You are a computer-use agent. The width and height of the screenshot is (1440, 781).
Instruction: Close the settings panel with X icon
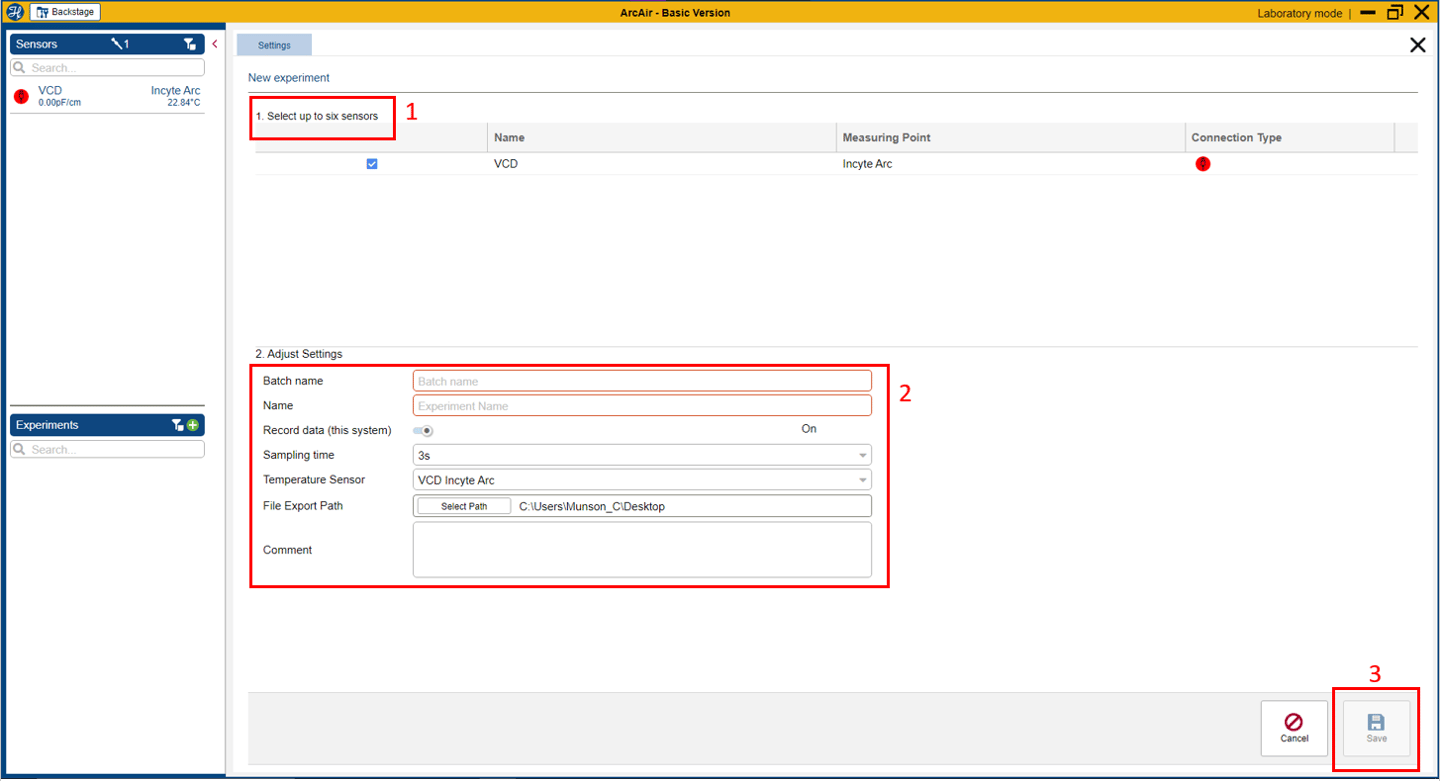click(1417, 45)
